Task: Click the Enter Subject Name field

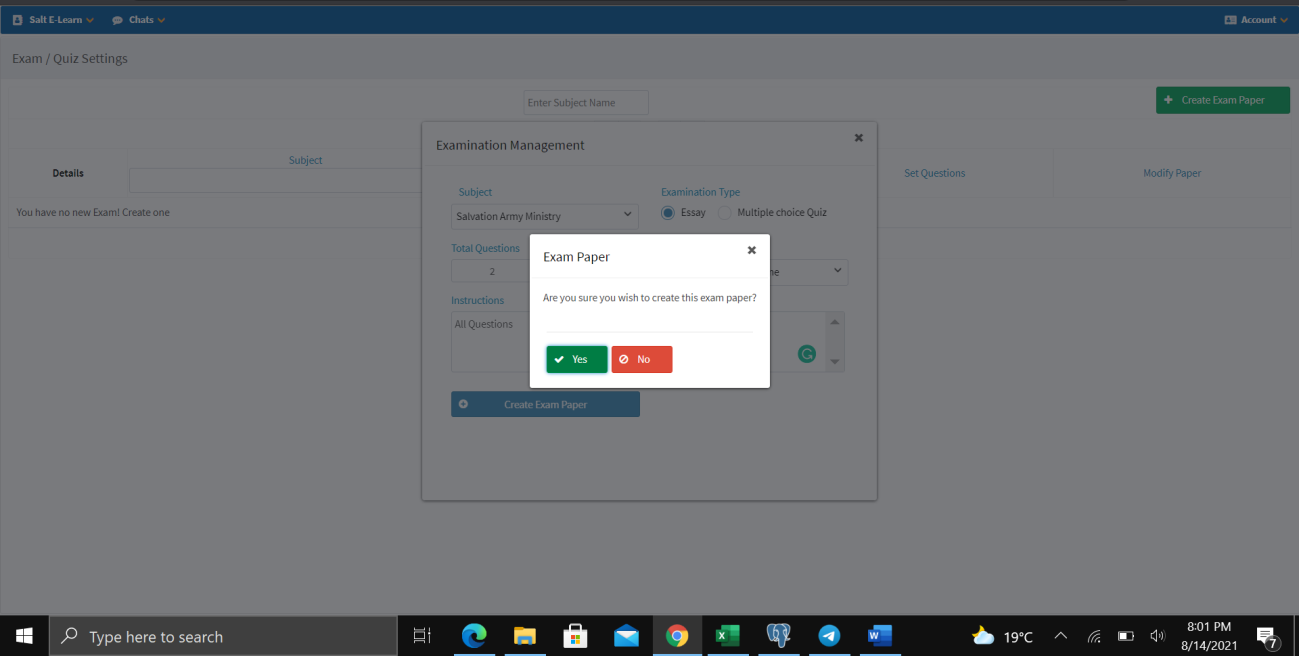Action: tap(586, 103)
